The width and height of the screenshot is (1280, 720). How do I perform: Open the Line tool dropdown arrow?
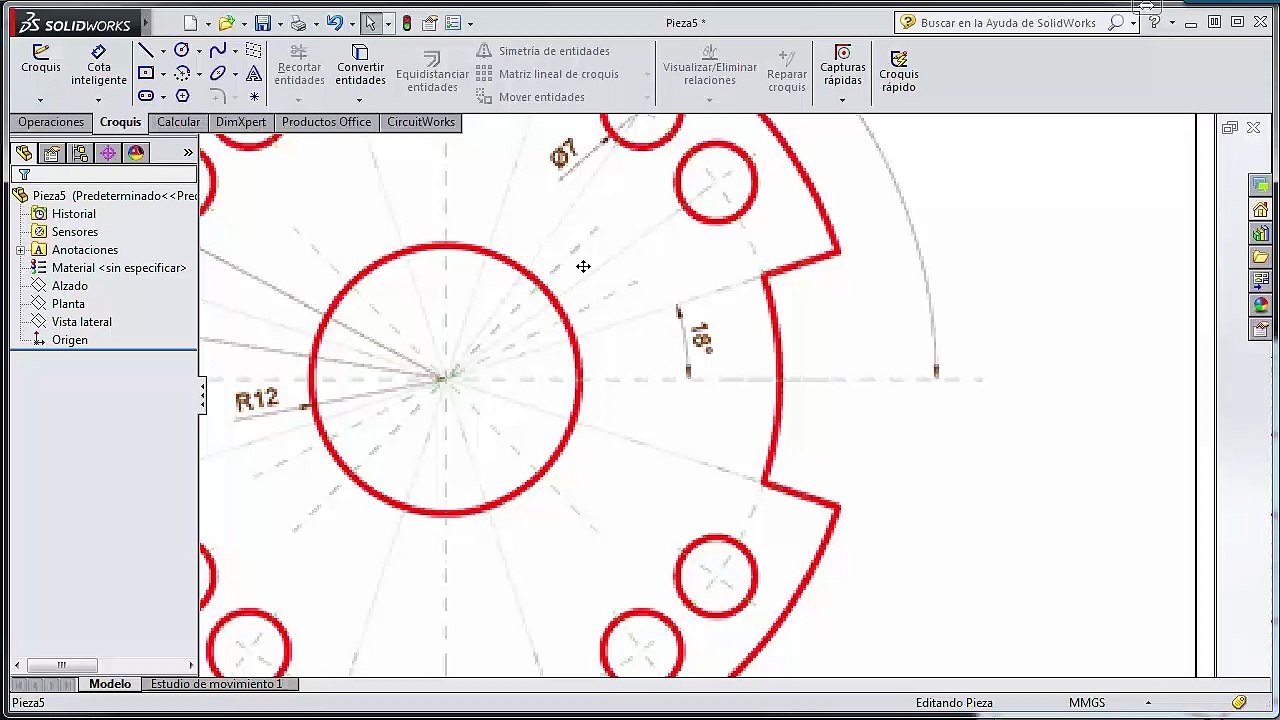(x=163, y=51)
